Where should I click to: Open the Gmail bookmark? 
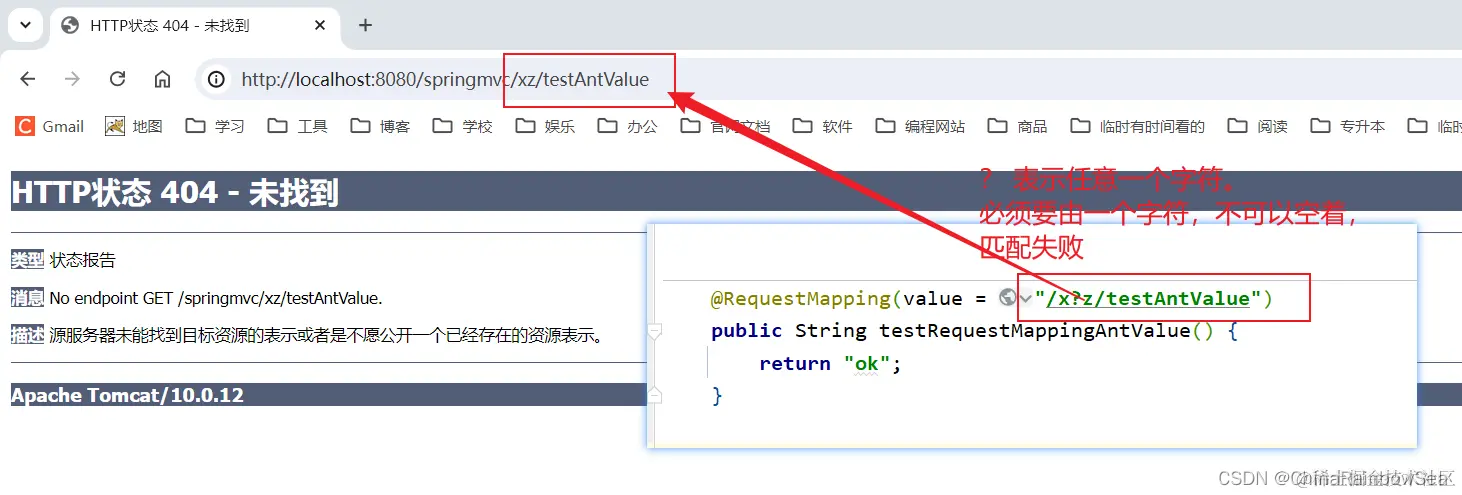(50, 126)
